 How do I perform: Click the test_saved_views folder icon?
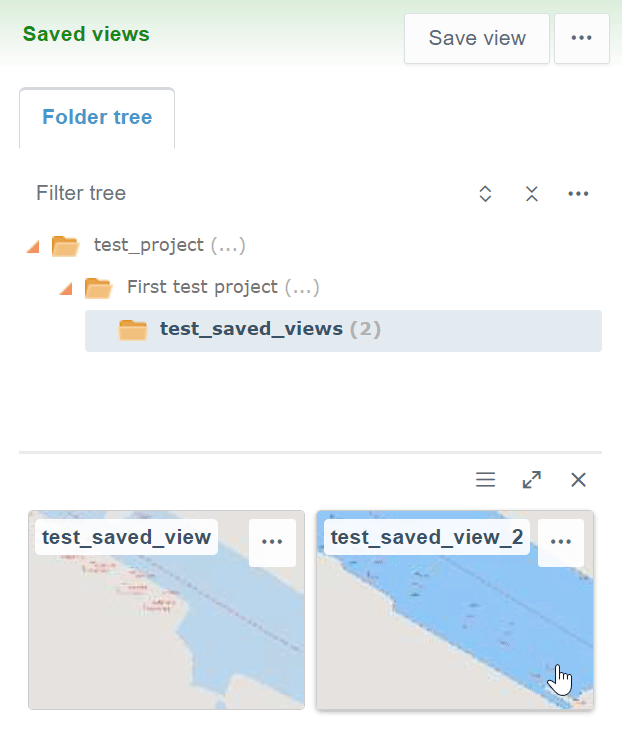point(133,329)
